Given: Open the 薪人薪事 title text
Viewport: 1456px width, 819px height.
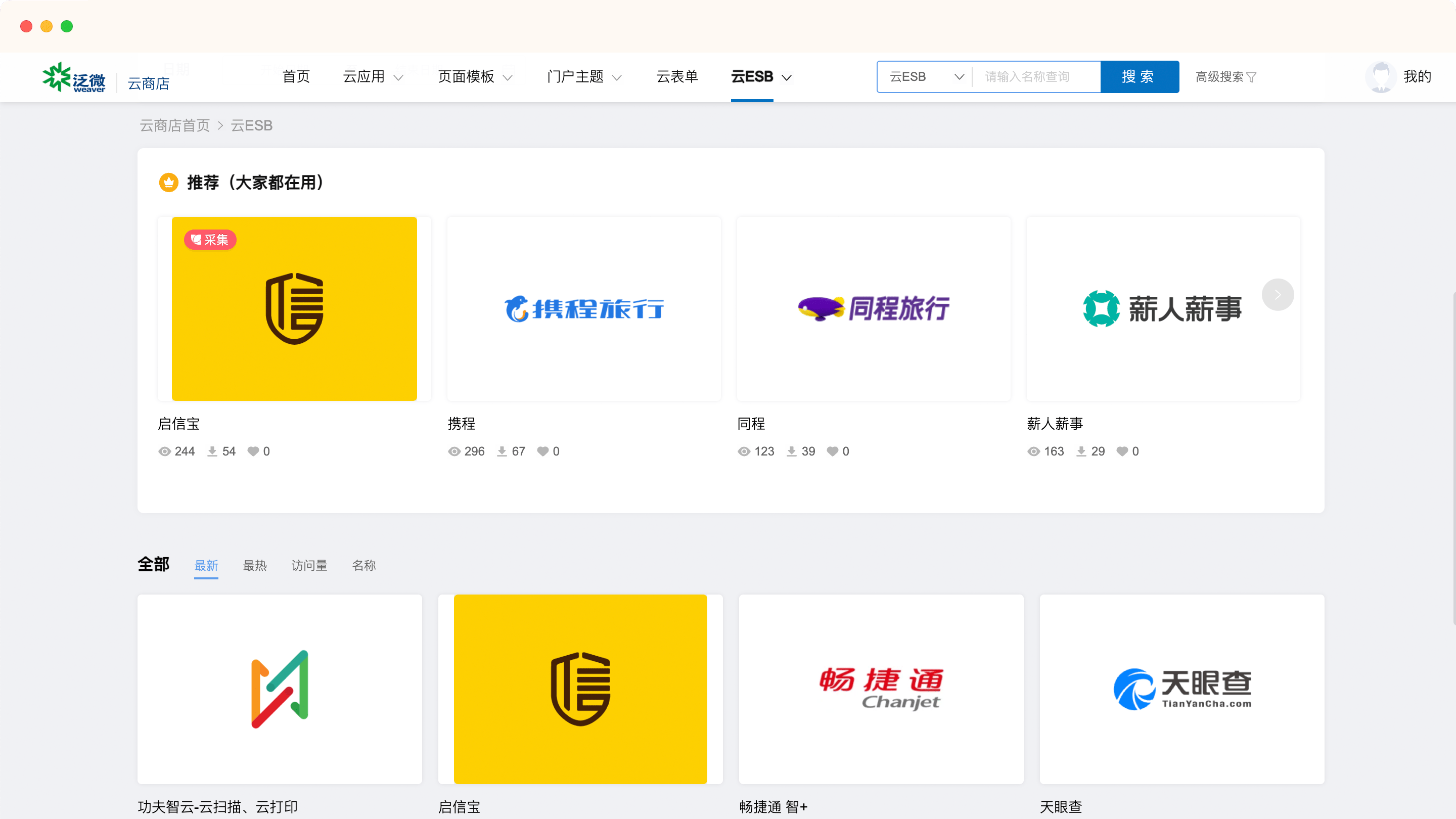Looking at the screenshot, I should click(x=1055, y=423).
